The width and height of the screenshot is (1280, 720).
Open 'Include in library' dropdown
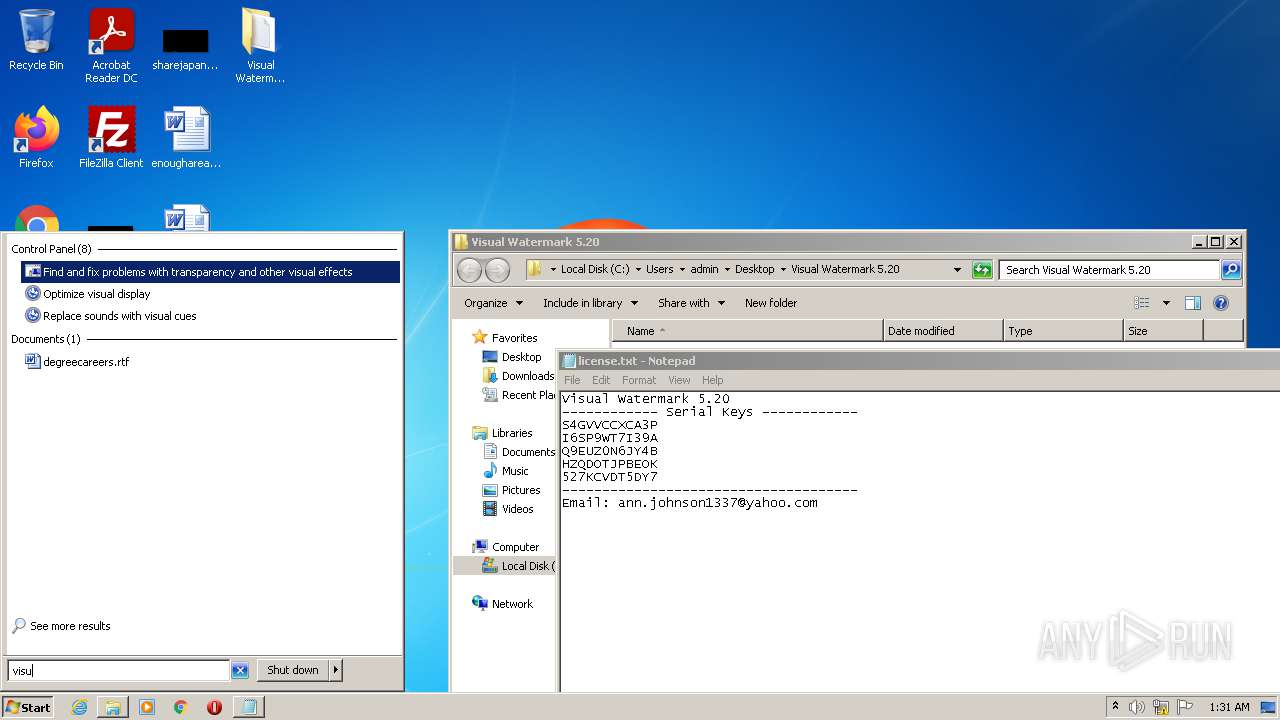[590, 303]
